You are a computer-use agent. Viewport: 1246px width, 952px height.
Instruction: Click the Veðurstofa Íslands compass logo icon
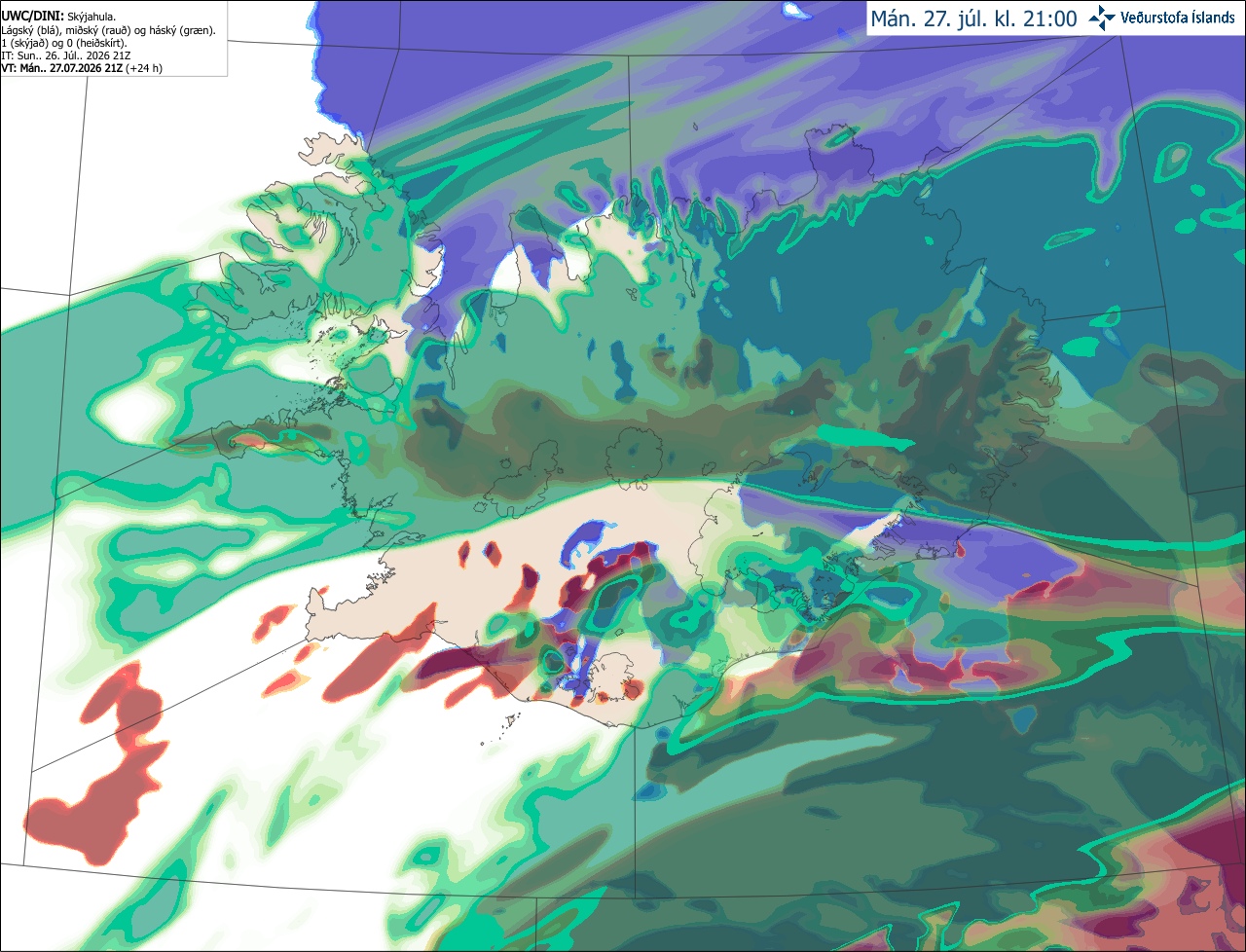tap(1102, 18)
